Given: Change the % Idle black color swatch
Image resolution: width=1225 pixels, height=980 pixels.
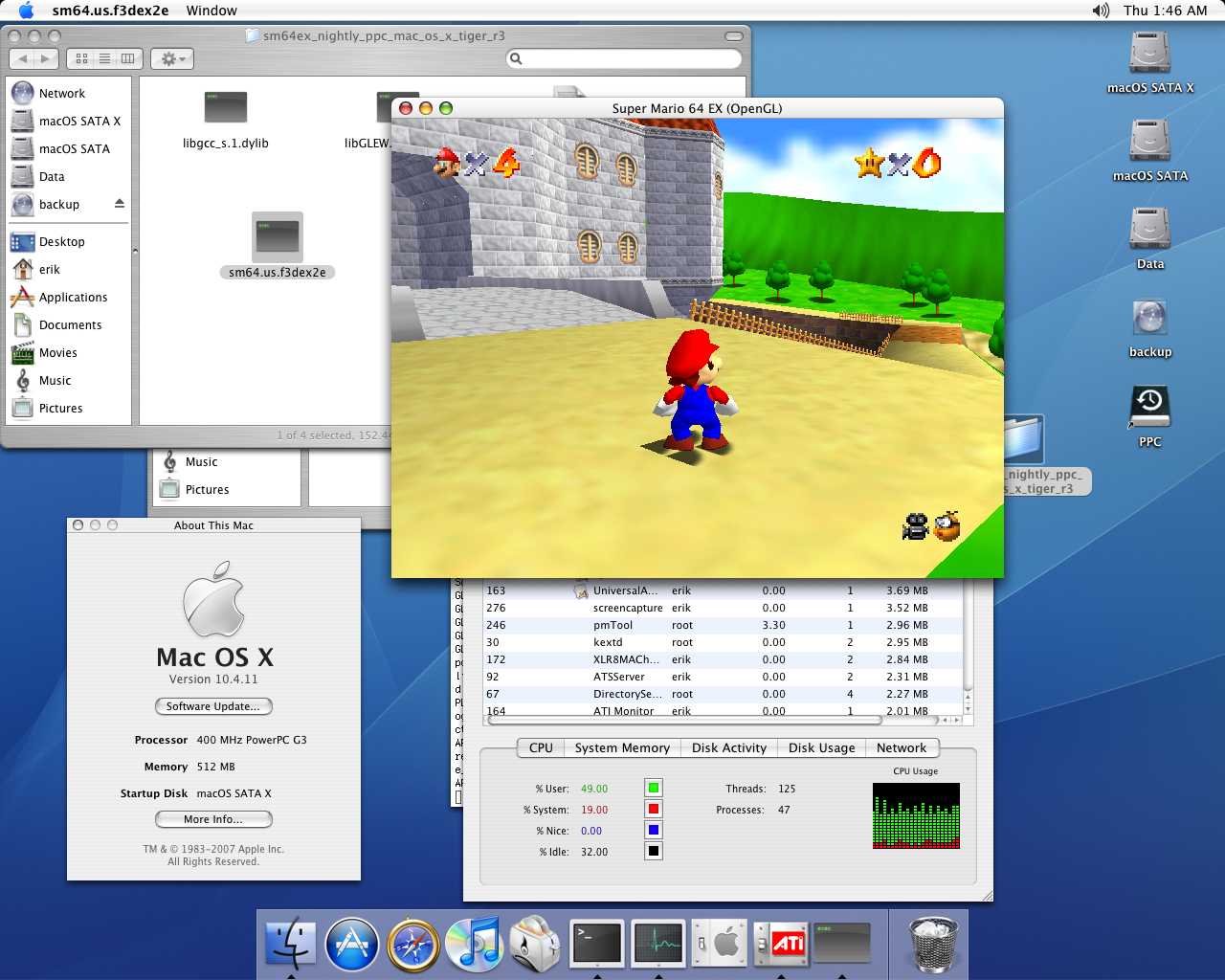Looking at the screenshot, I should [654, 852].
